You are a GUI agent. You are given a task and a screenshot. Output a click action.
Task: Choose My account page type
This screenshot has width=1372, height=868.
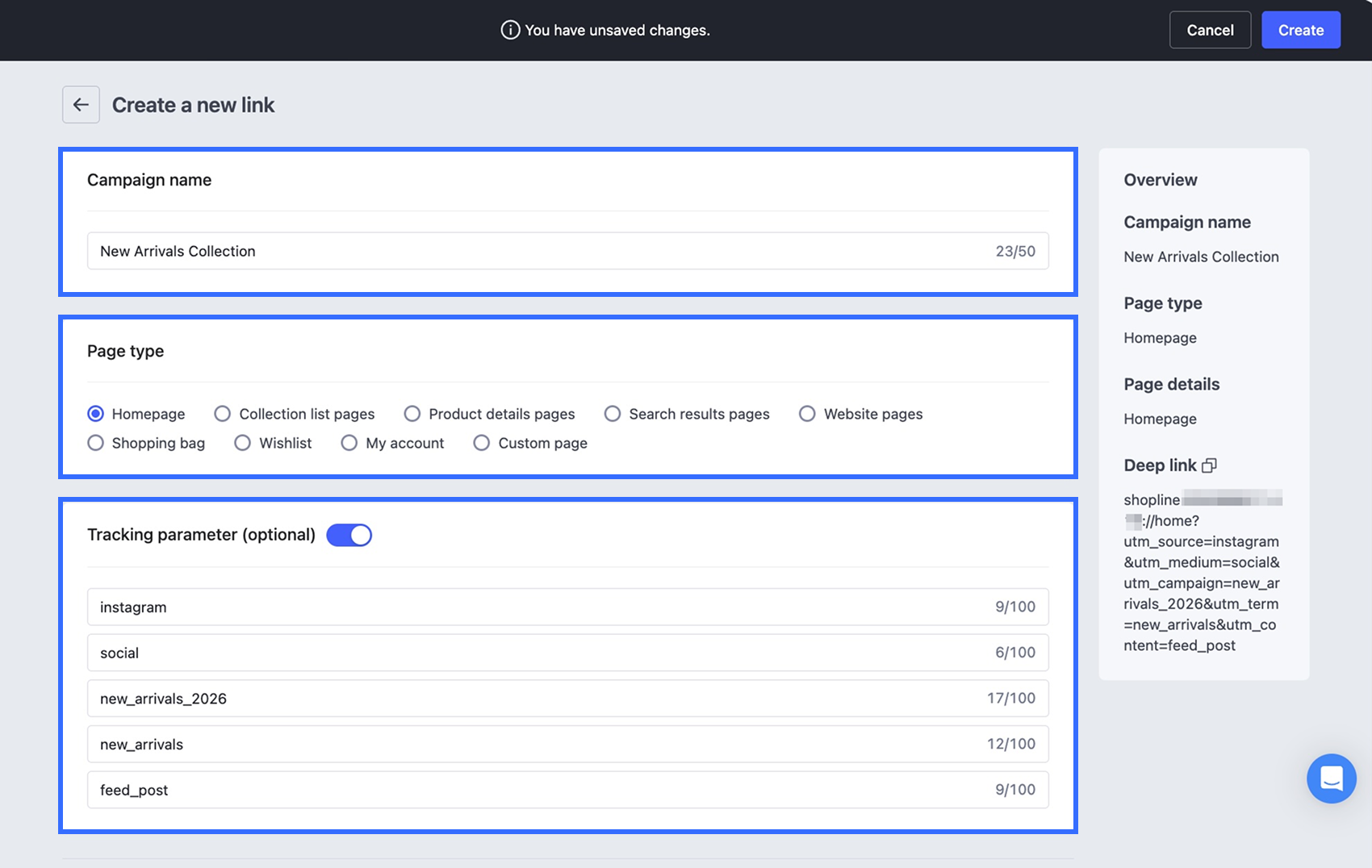coord(349,443)
